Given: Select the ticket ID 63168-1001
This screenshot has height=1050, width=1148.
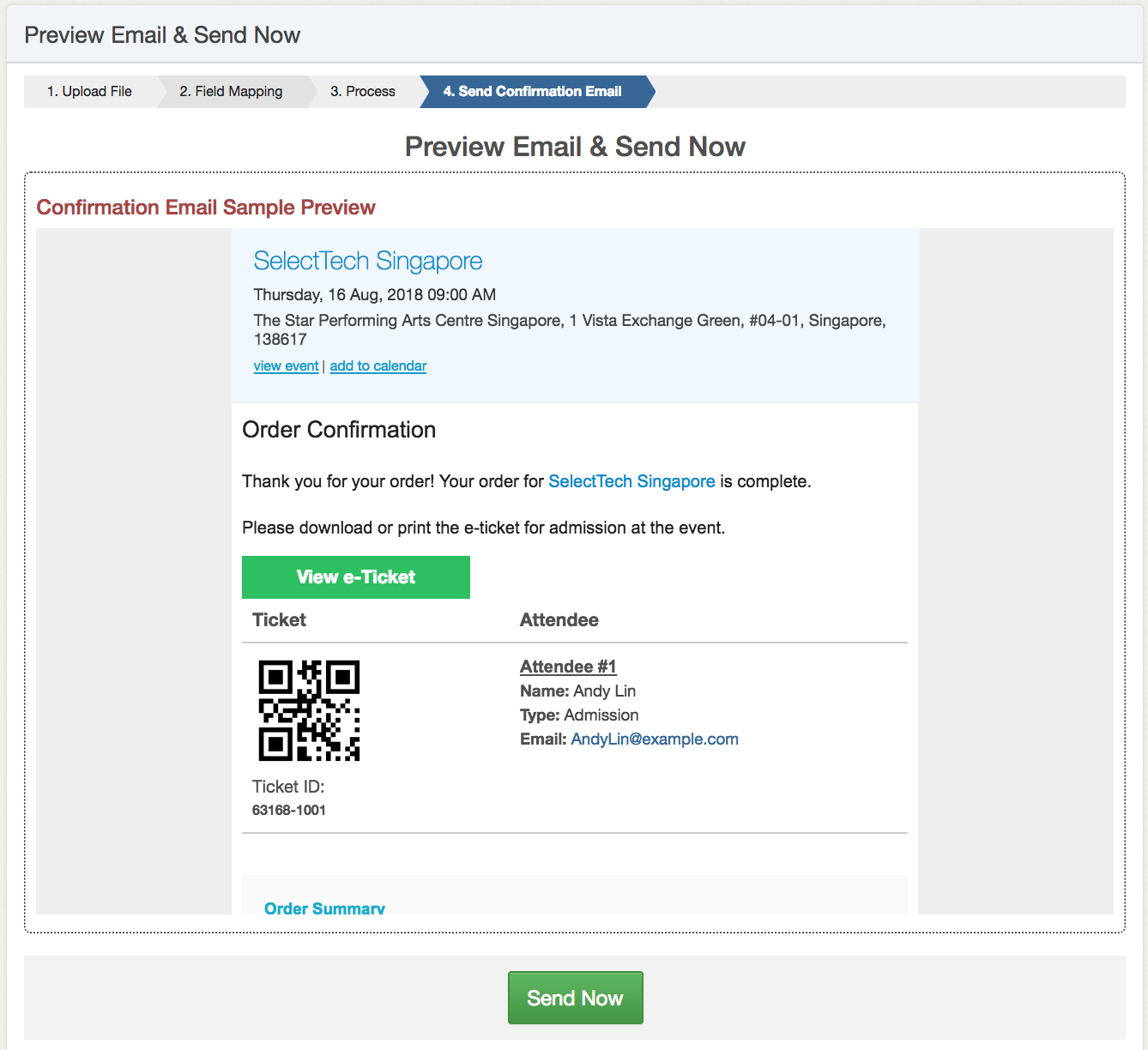Looking at the screenshot, I should (x=289, y=810).
